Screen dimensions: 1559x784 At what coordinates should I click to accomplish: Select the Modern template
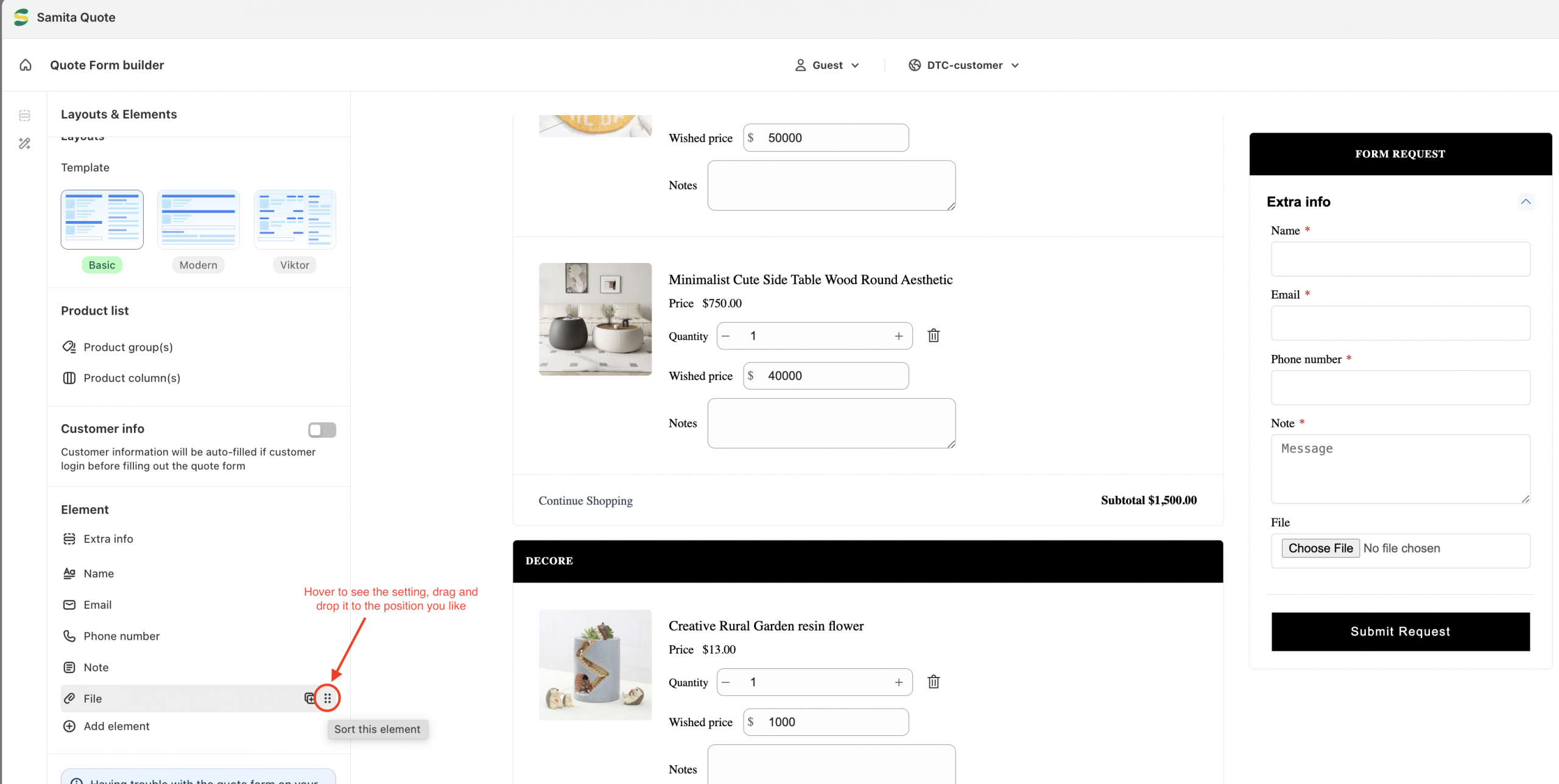pyautogui.click(x=199, y=219)
